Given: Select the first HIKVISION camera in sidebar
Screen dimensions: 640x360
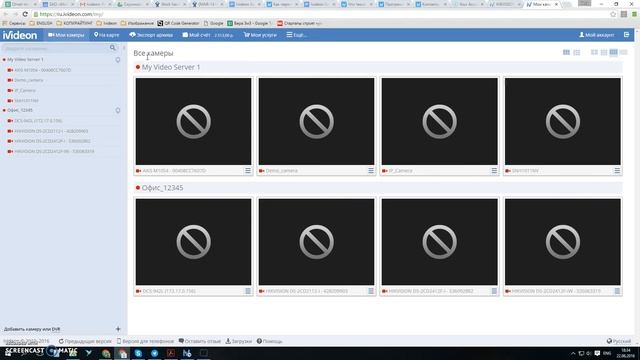Looking at the screenshot, I should pyautogui.click(x=48, y=131).
